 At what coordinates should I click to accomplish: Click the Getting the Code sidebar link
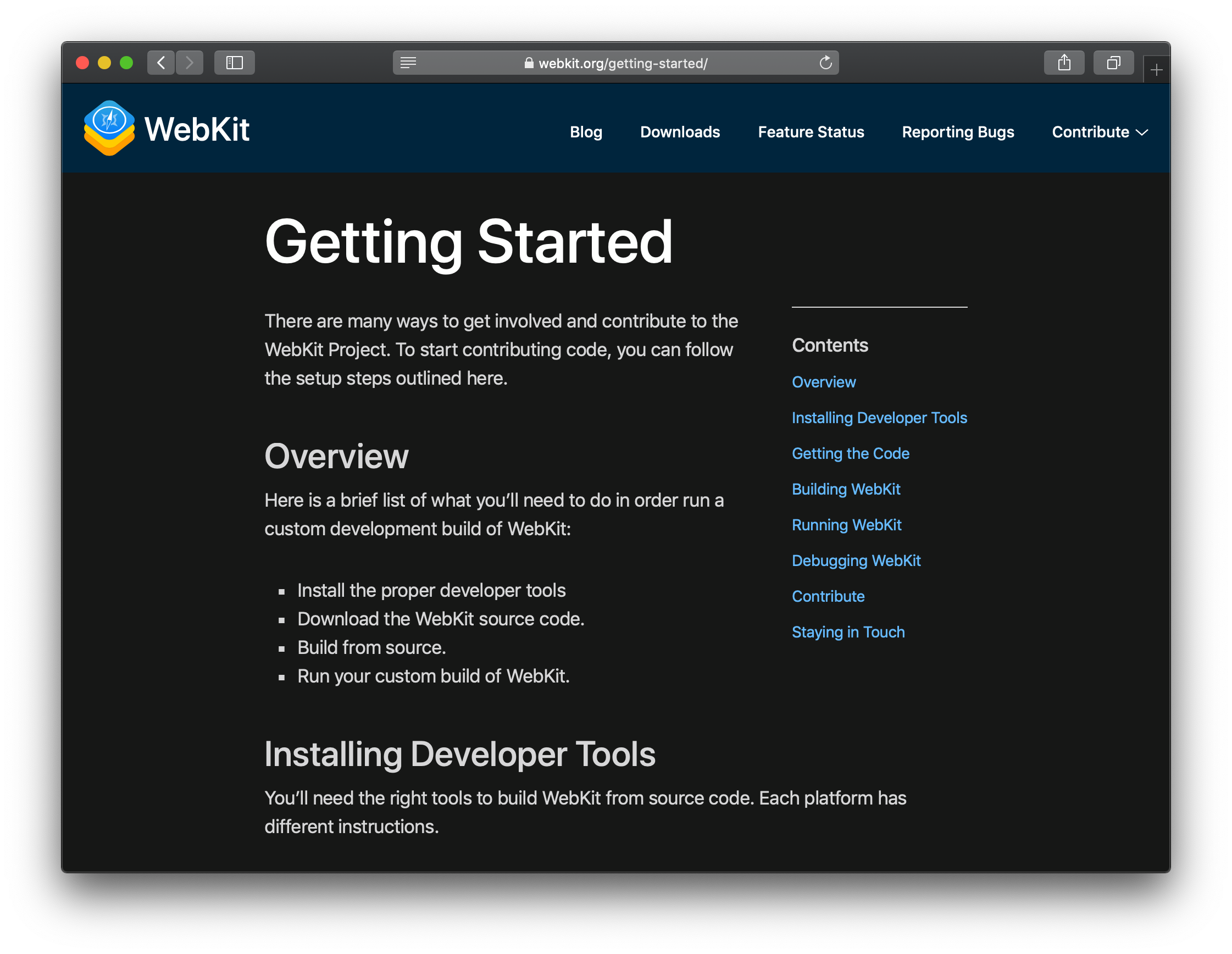click(x=851, y=453)
